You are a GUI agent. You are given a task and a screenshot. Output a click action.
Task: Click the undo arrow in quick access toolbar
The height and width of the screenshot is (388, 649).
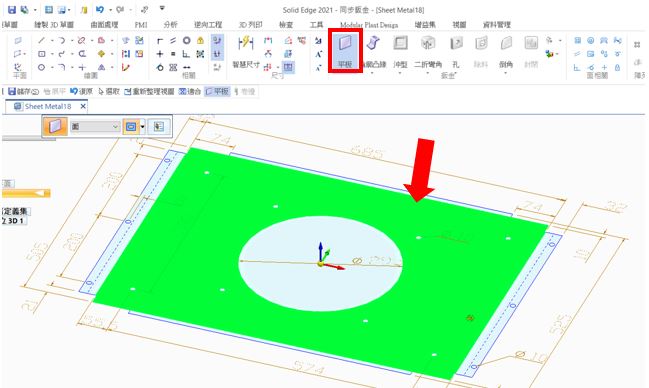100,9
